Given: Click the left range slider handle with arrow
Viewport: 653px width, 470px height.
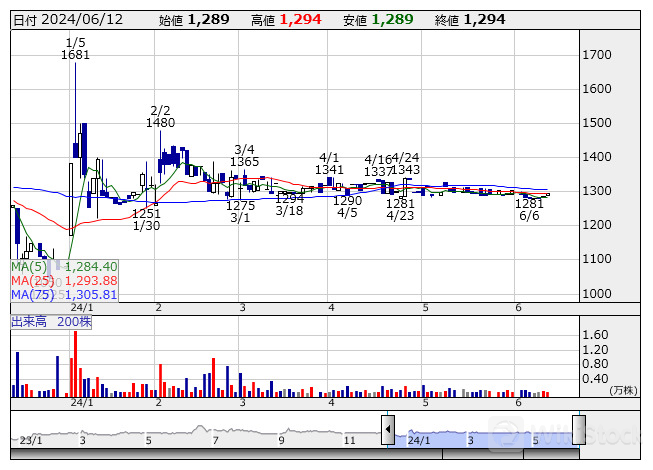Looking at the screenshot, I should coord(388,429).
